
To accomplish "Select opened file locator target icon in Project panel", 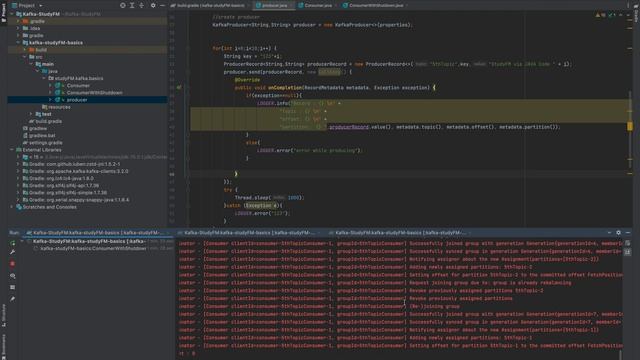I will click(122, 5).
